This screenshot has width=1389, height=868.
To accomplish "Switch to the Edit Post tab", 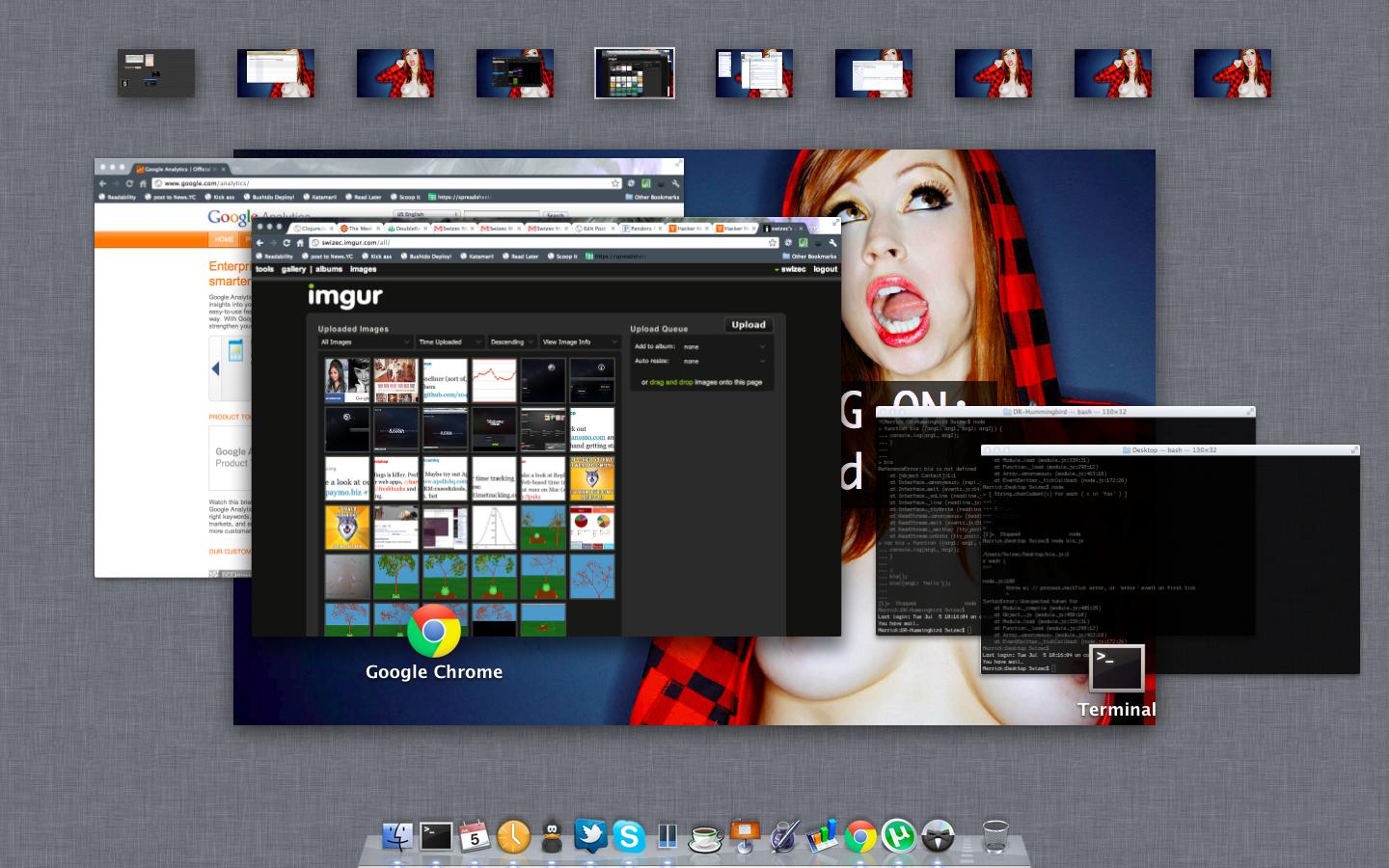I will [x=595, y=229].
